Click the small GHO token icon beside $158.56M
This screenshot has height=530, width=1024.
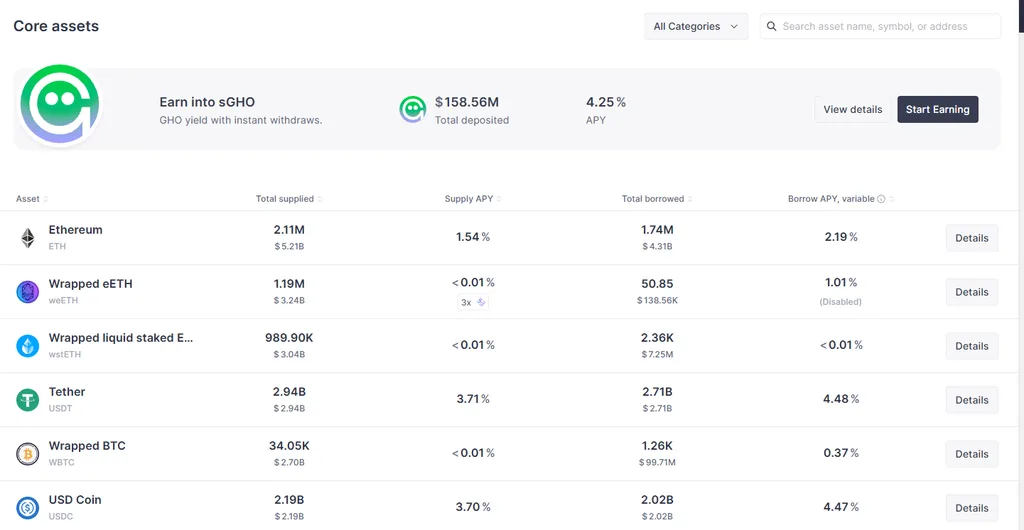coord(413,109)
